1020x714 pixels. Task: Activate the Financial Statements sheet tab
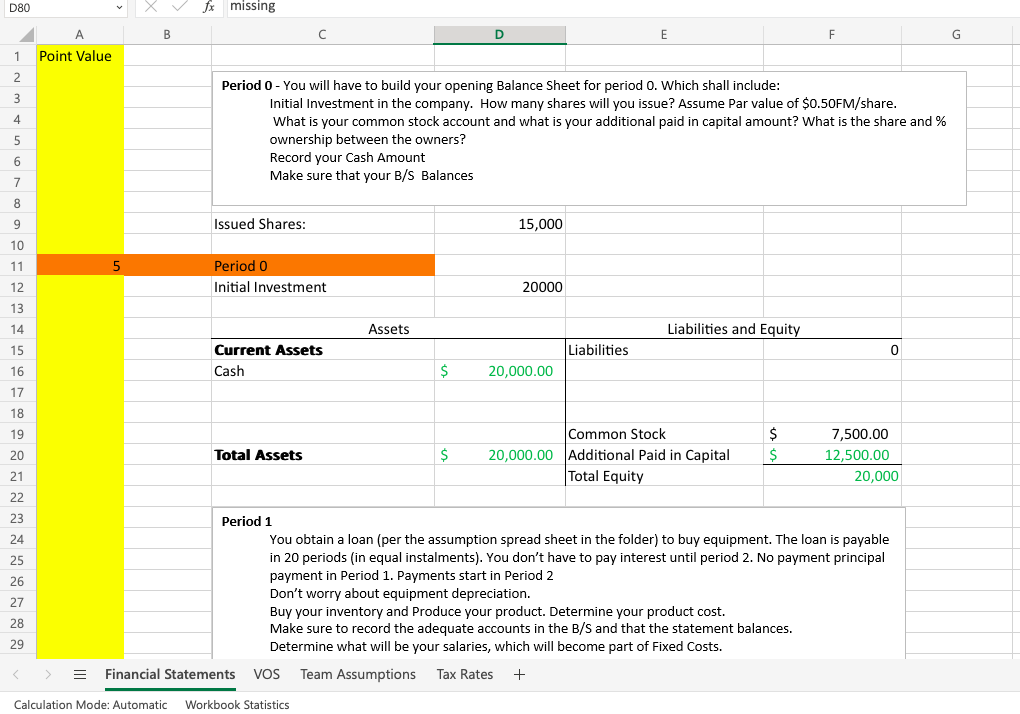coord(169,674)
